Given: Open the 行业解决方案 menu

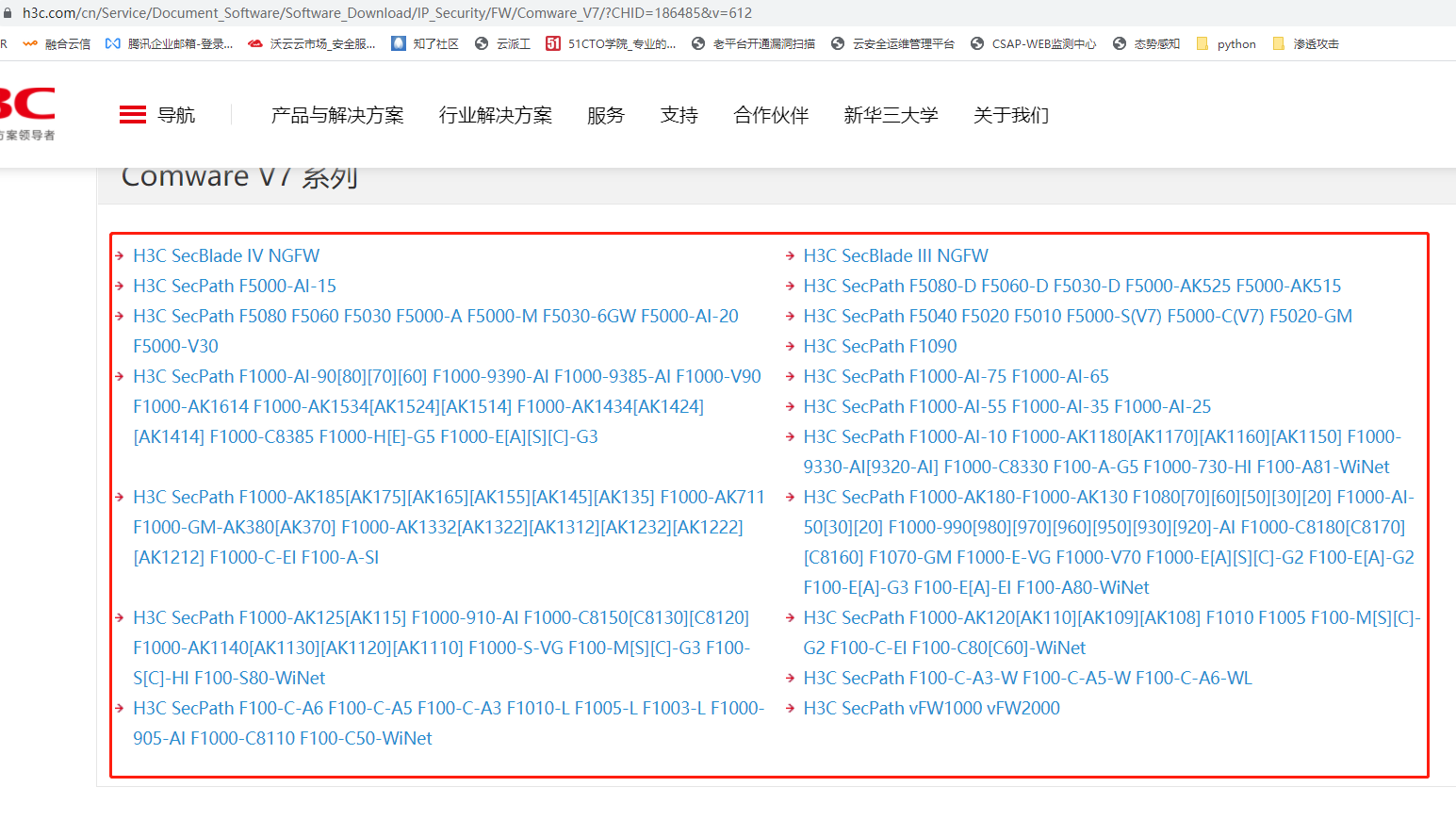Looking at the screenshot, I should pos(496,115).
